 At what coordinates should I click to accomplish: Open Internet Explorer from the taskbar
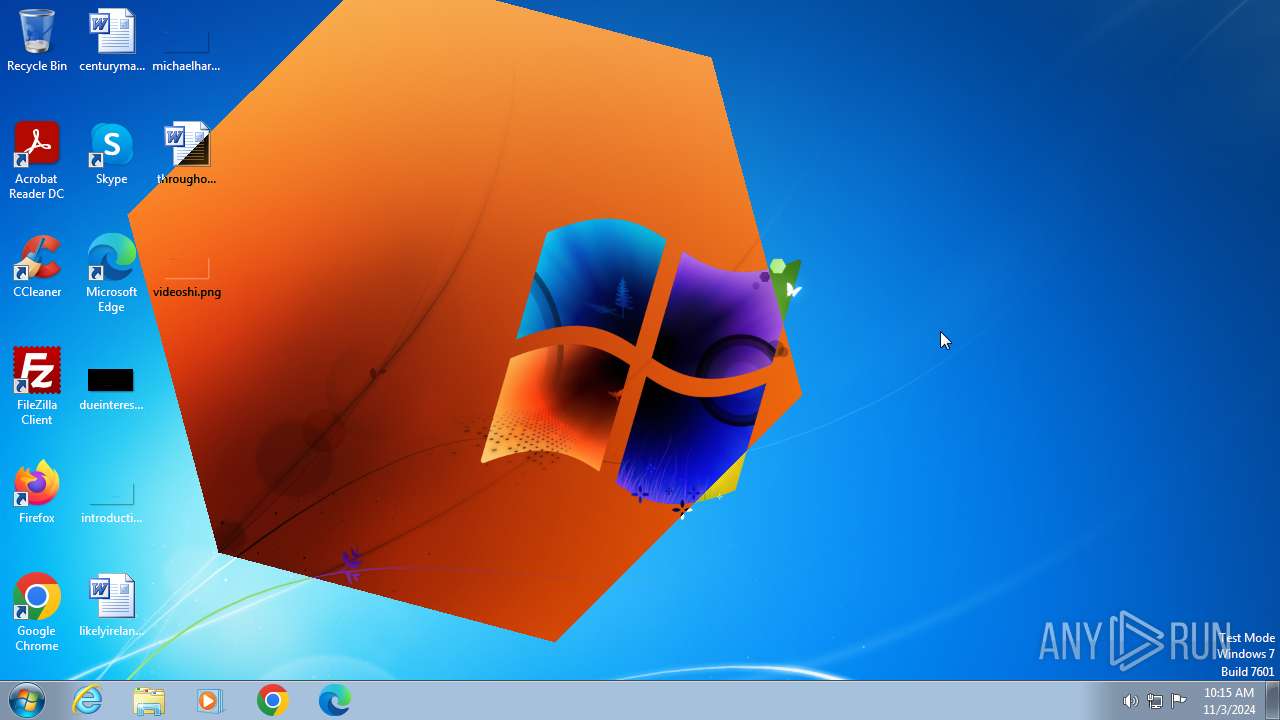tap(88, 700)
